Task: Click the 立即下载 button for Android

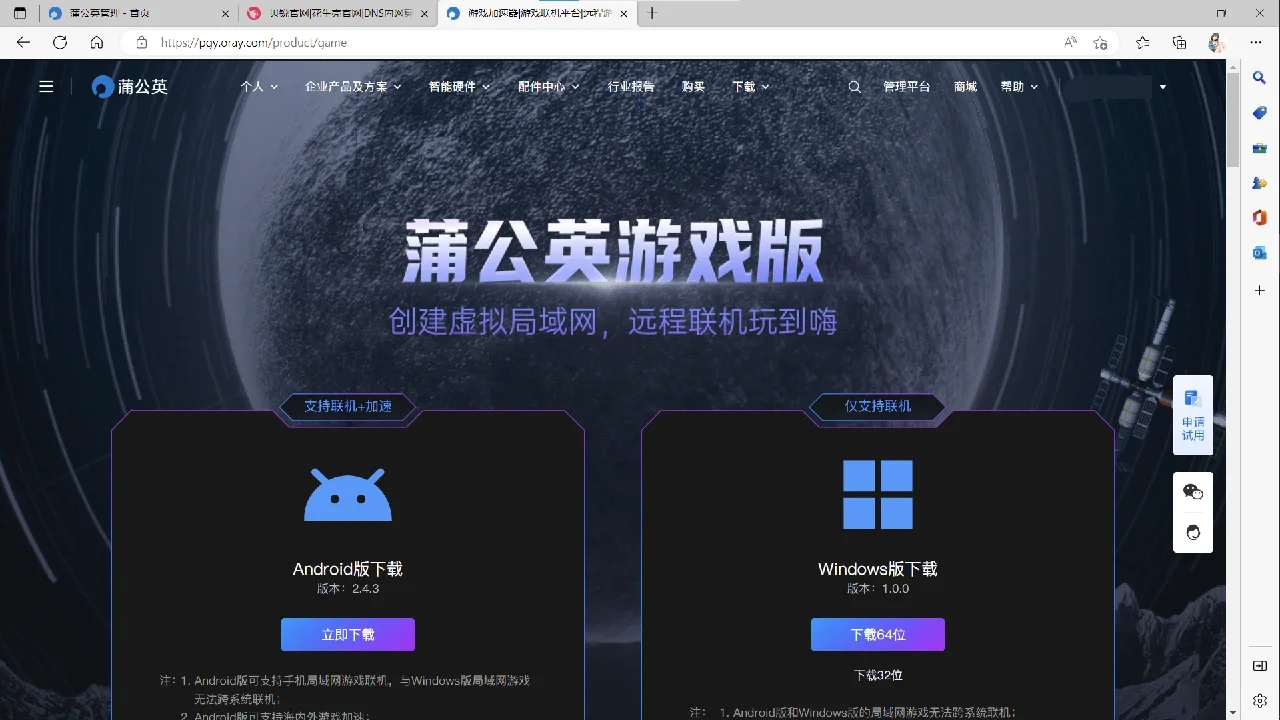Action: [347, 633]
